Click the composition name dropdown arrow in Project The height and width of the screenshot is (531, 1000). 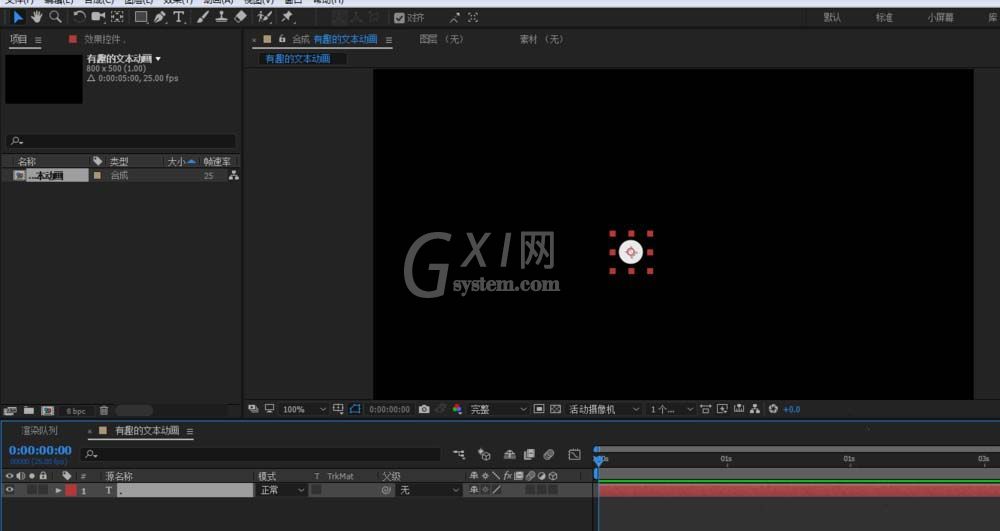click(x=158, y=59)
